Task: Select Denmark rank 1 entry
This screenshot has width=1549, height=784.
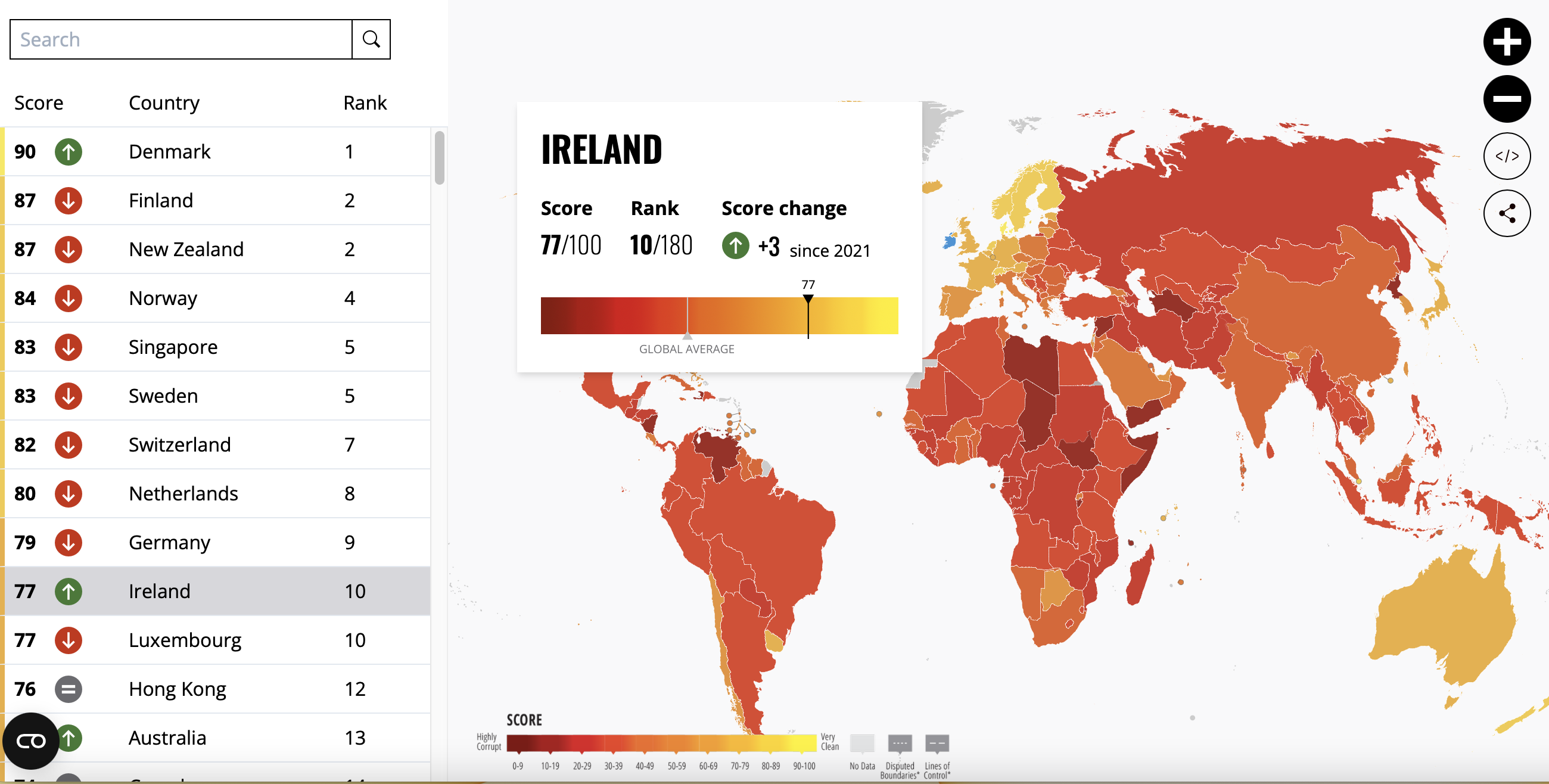Action: pos(215,151)
